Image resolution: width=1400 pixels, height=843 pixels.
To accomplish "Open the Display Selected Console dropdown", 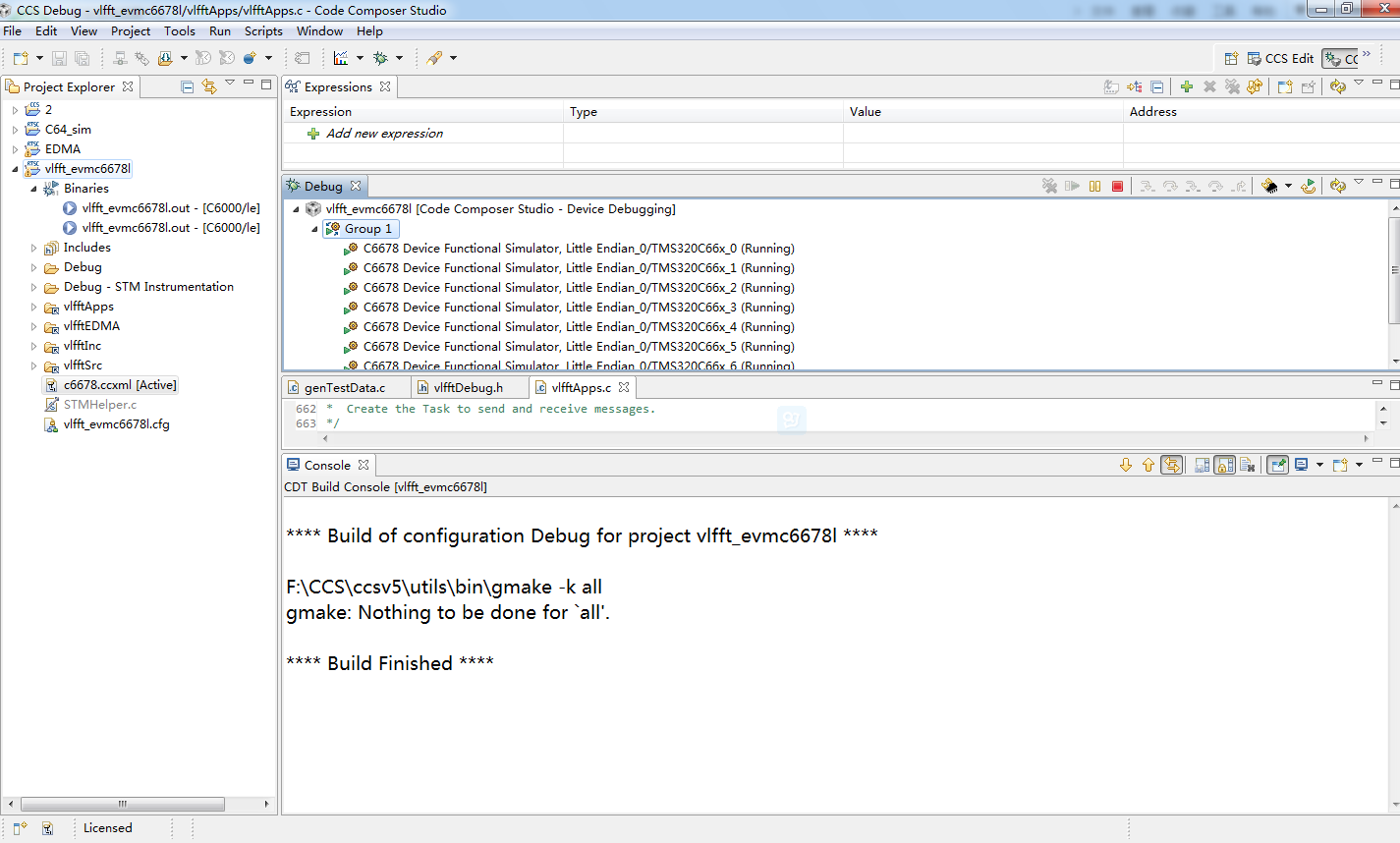I will point(1319,465).
